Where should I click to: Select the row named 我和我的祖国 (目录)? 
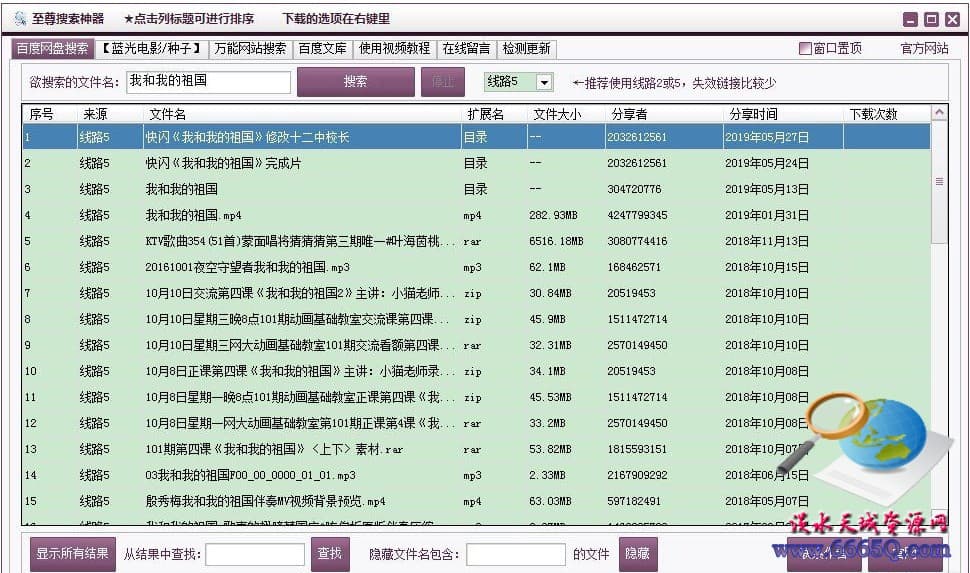476,189
